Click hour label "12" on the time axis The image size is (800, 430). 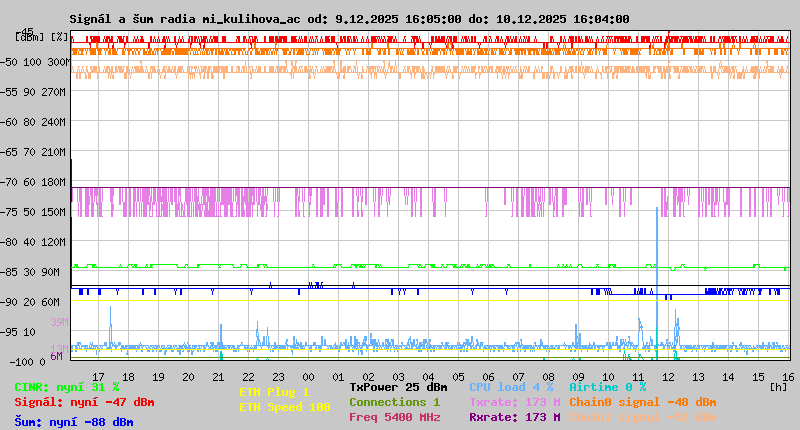[x=668, y=377]
